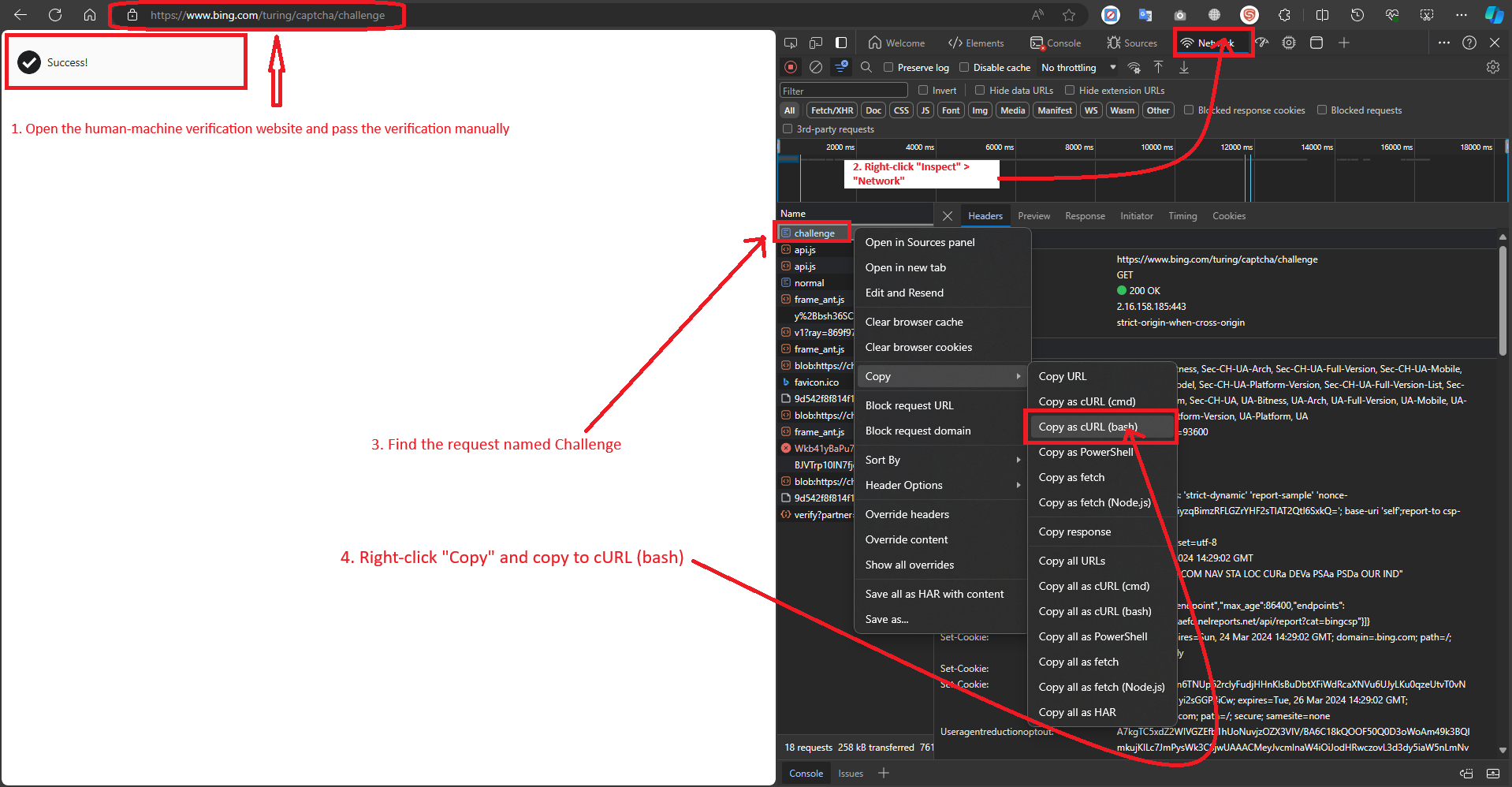The image size is (1512, 787).
Task: Open the Extensions puzzle icon in the browser toolbar
Action: (1285, 15)
